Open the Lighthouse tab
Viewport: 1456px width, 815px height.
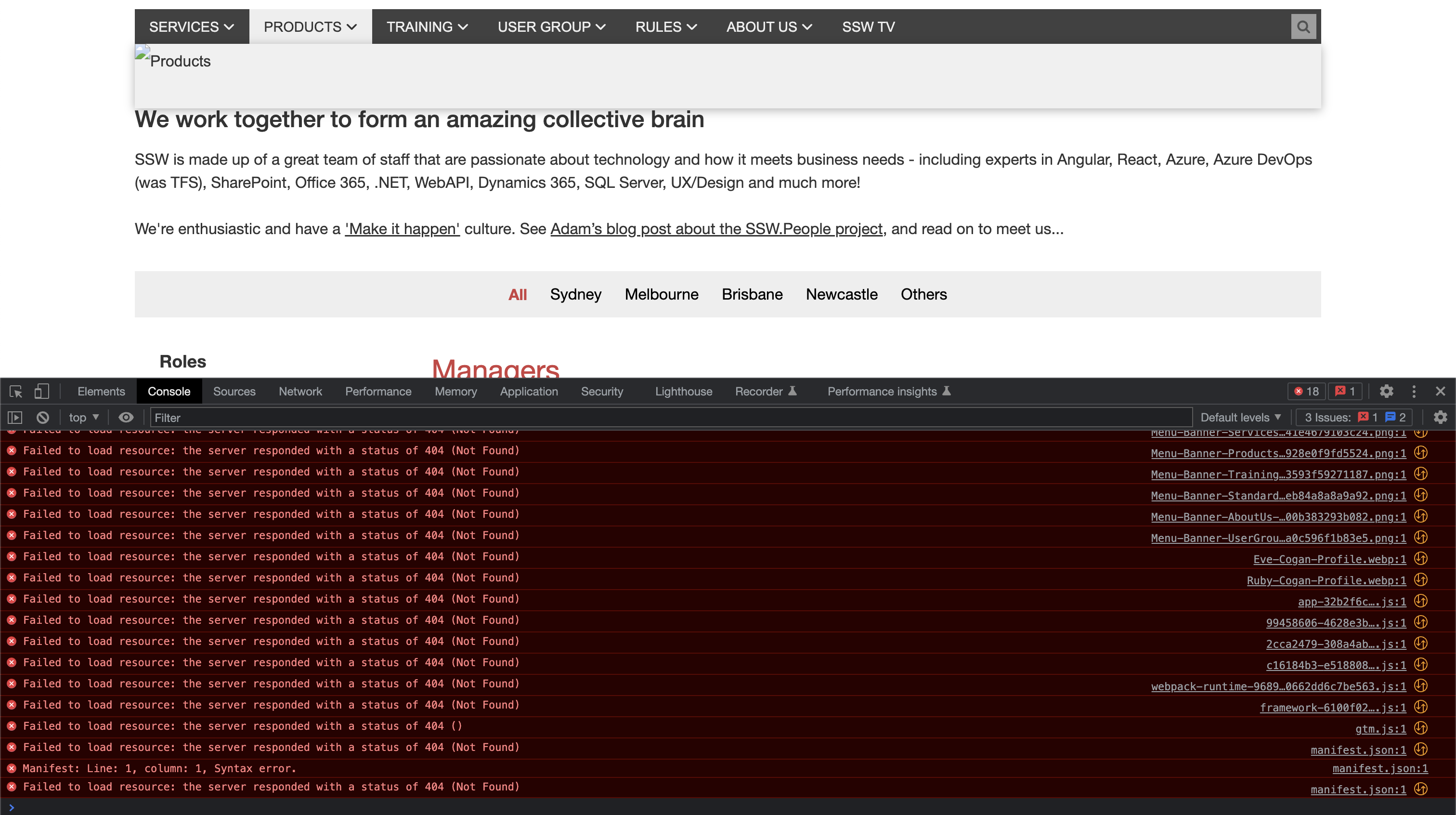pyautogui.click(x=683, y=392)
